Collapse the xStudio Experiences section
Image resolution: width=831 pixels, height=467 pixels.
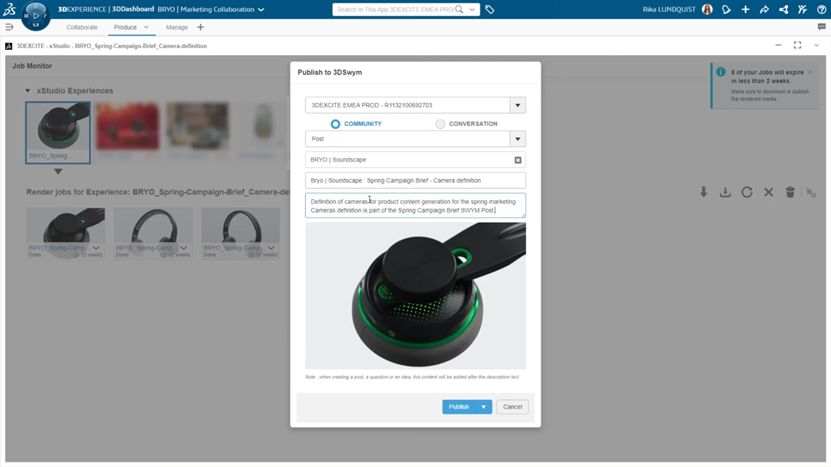point(28,91)
